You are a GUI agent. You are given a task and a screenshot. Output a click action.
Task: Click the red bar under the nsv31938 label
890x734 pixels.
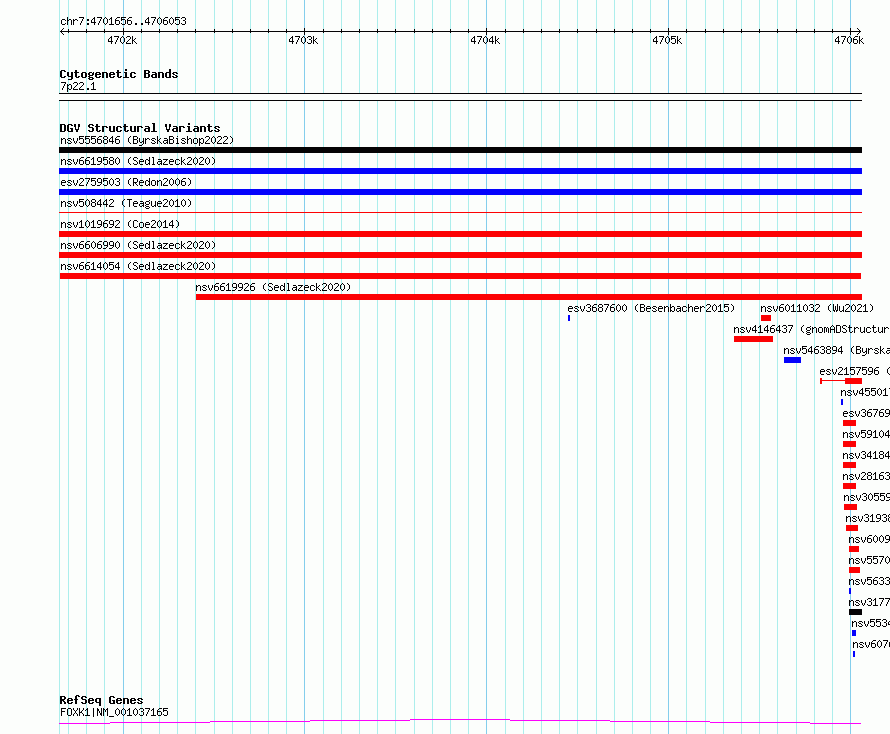coord(852,528)
